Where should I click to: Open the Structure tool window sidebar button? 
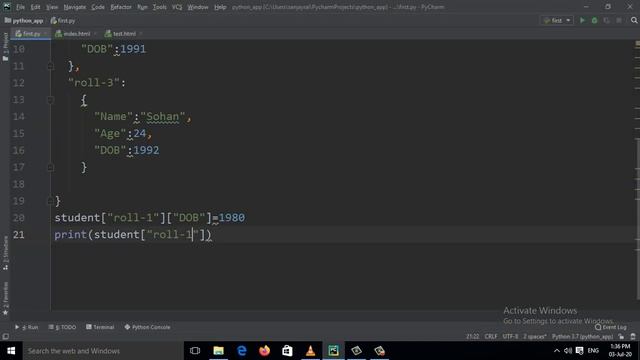click(x=5, y=253)
